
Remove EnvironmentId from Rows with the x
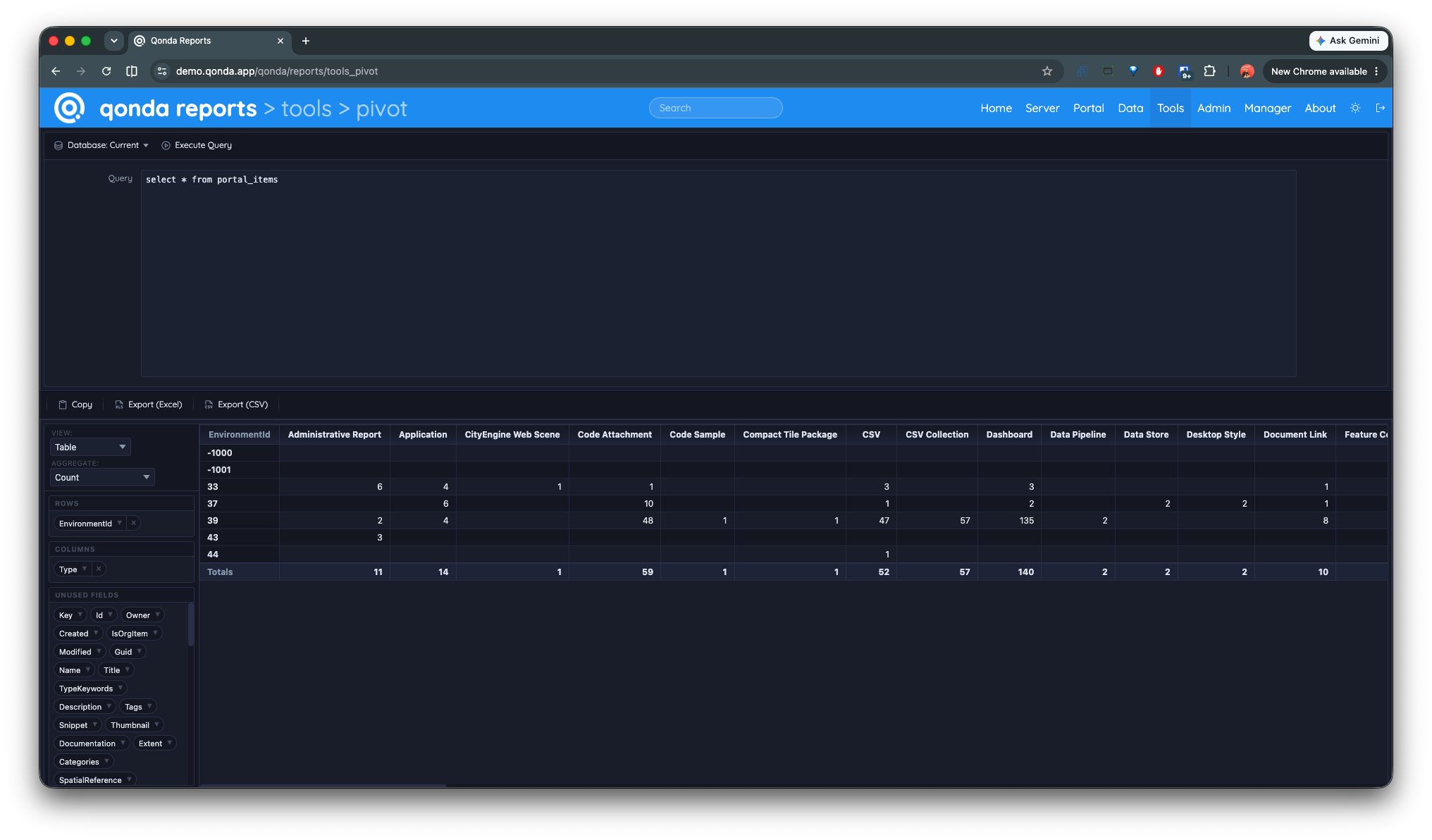133,523
